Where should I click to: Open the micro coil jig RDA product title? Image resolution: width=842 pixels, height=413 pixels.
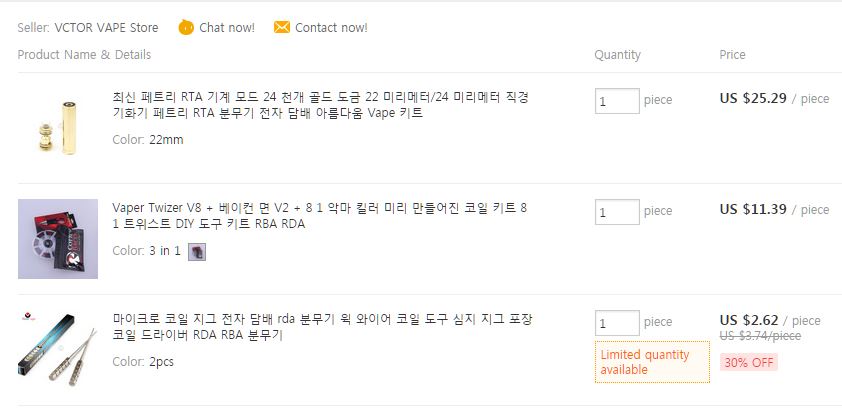click(323, 327)
